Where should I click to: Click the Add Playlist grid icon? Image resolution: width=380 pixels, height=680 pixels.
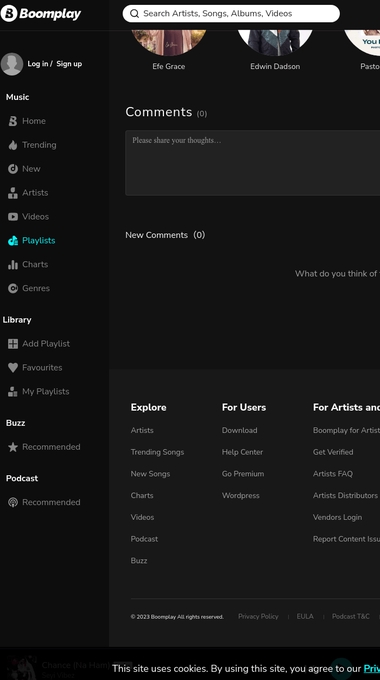coord(13,343)
